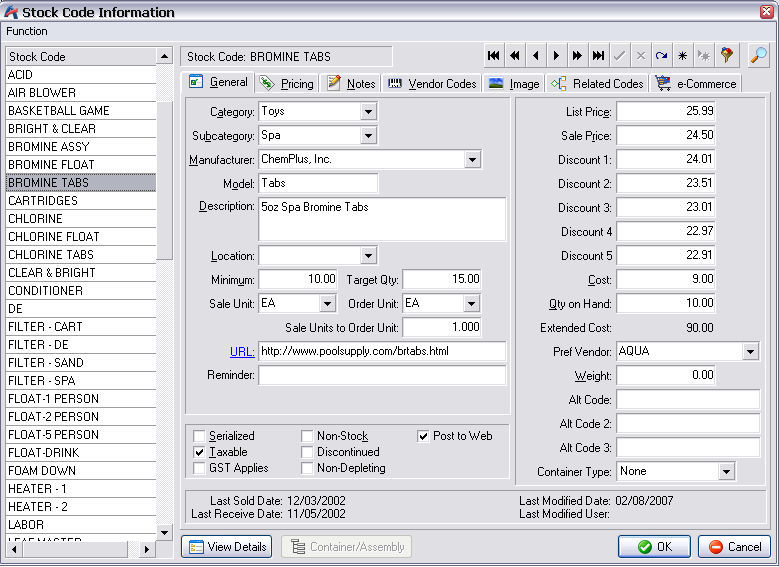Click the stock list up scroll arrow
This screenshot has height=567, width=779.
(164, 56)
